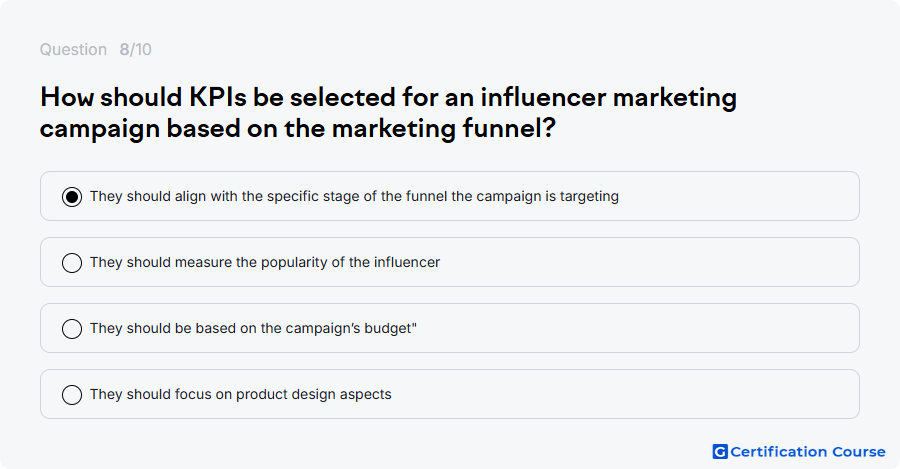Click 'influencer marketing' in the question title
The width and height of the screenshot is (900, 469).
tap(608, 97)
